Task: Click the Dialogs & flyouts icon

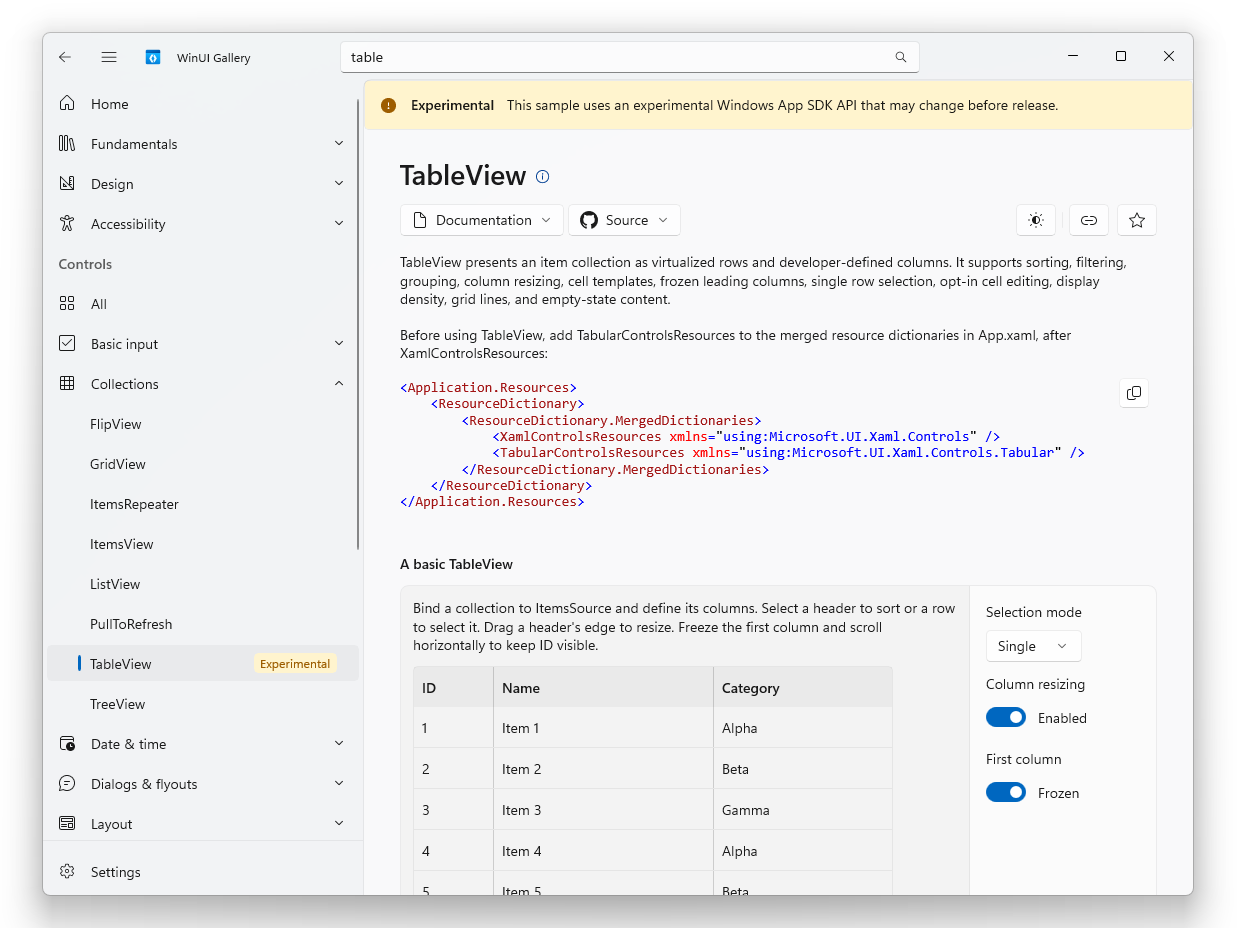Action: 67,783
